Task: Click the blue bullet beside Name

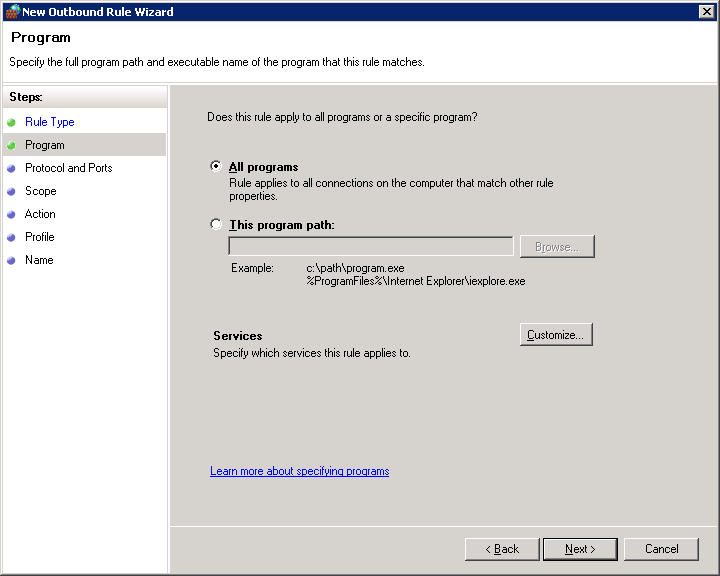Action: [x=11, y=260]
